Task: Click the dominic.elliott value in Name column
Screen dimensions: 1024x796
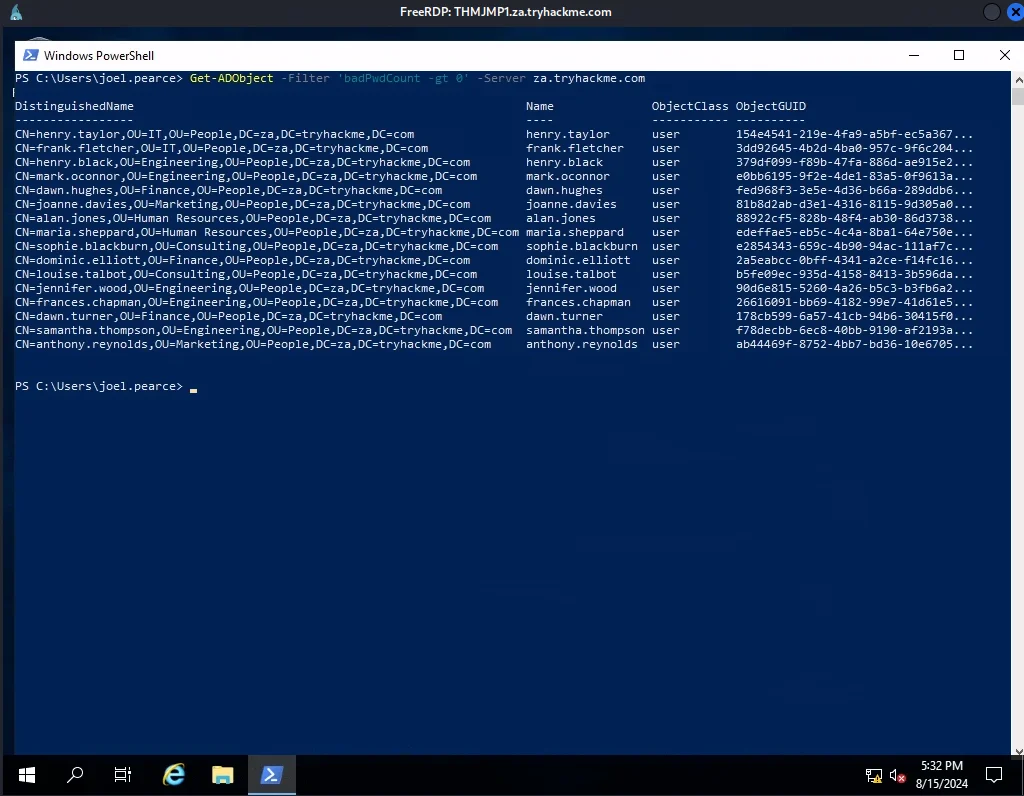Action: (x=578, y=261)
